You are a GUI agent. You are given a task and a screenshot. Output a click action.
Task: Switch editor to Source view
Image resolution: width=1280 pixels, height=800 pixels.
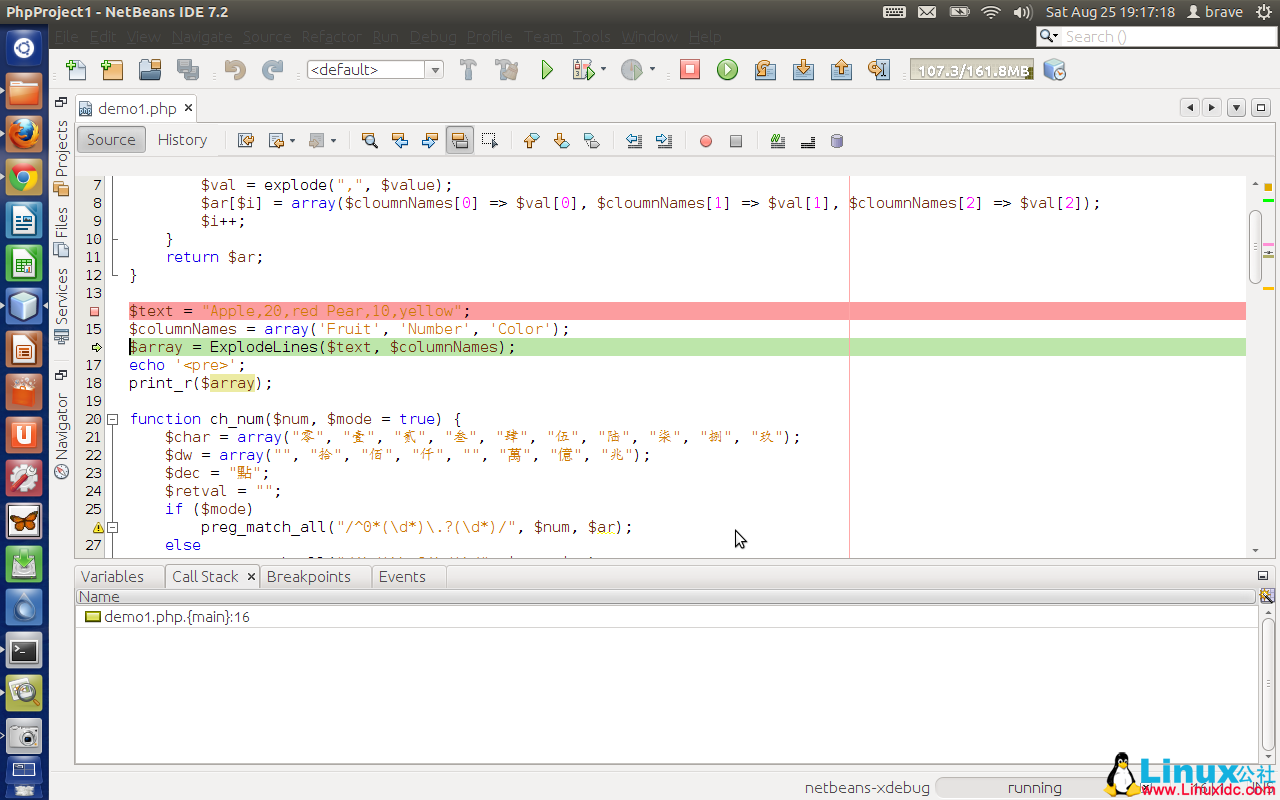coord(111,140)
